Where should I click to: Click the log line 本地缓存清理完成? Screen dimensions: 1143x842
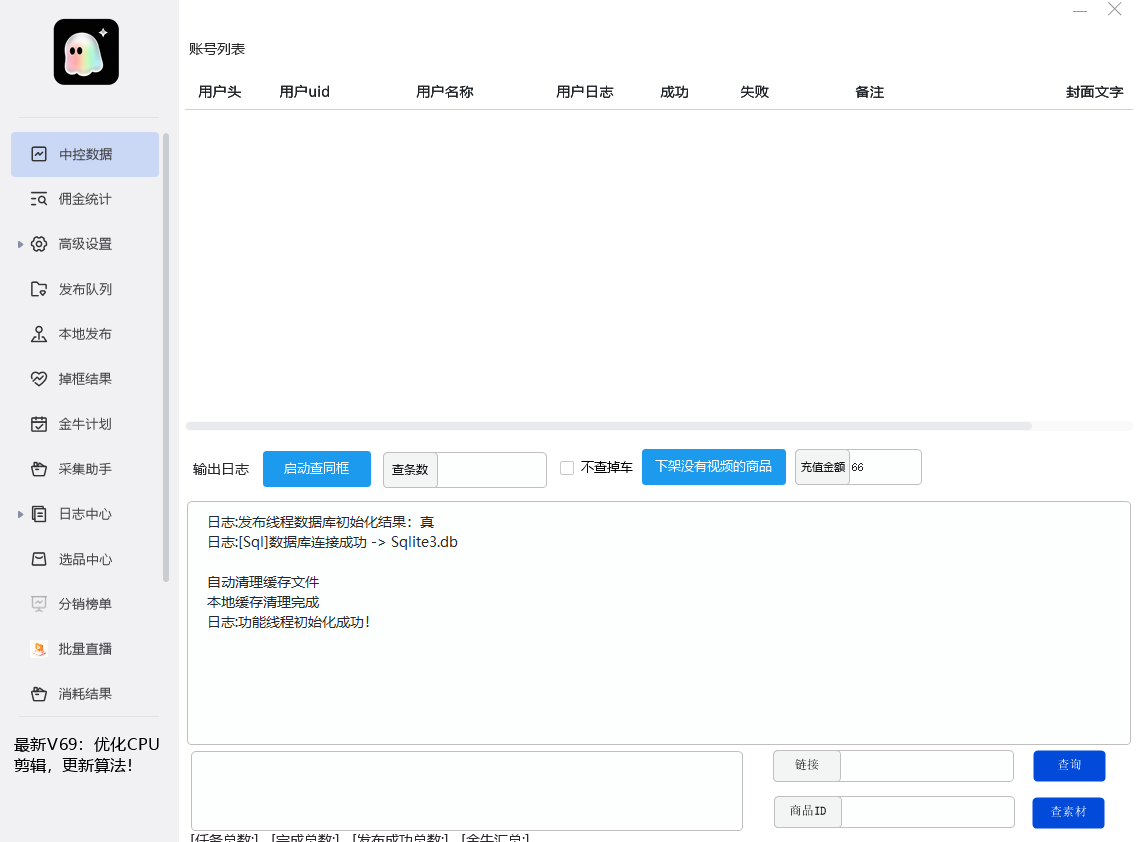click(x=263, y=602)
